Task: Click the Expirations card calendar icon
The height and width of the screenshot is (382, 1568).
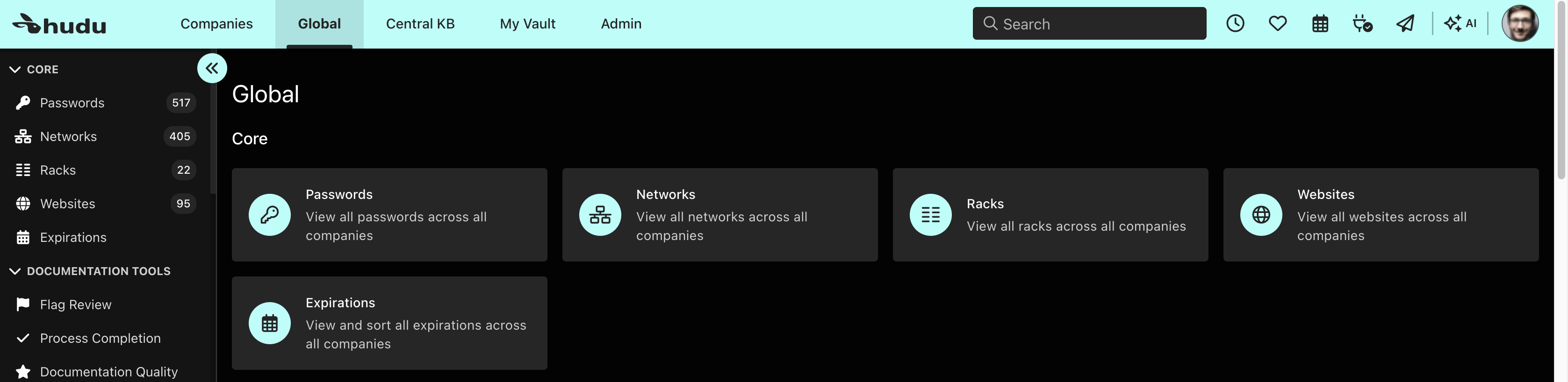Action: click(x=270, y=323)
